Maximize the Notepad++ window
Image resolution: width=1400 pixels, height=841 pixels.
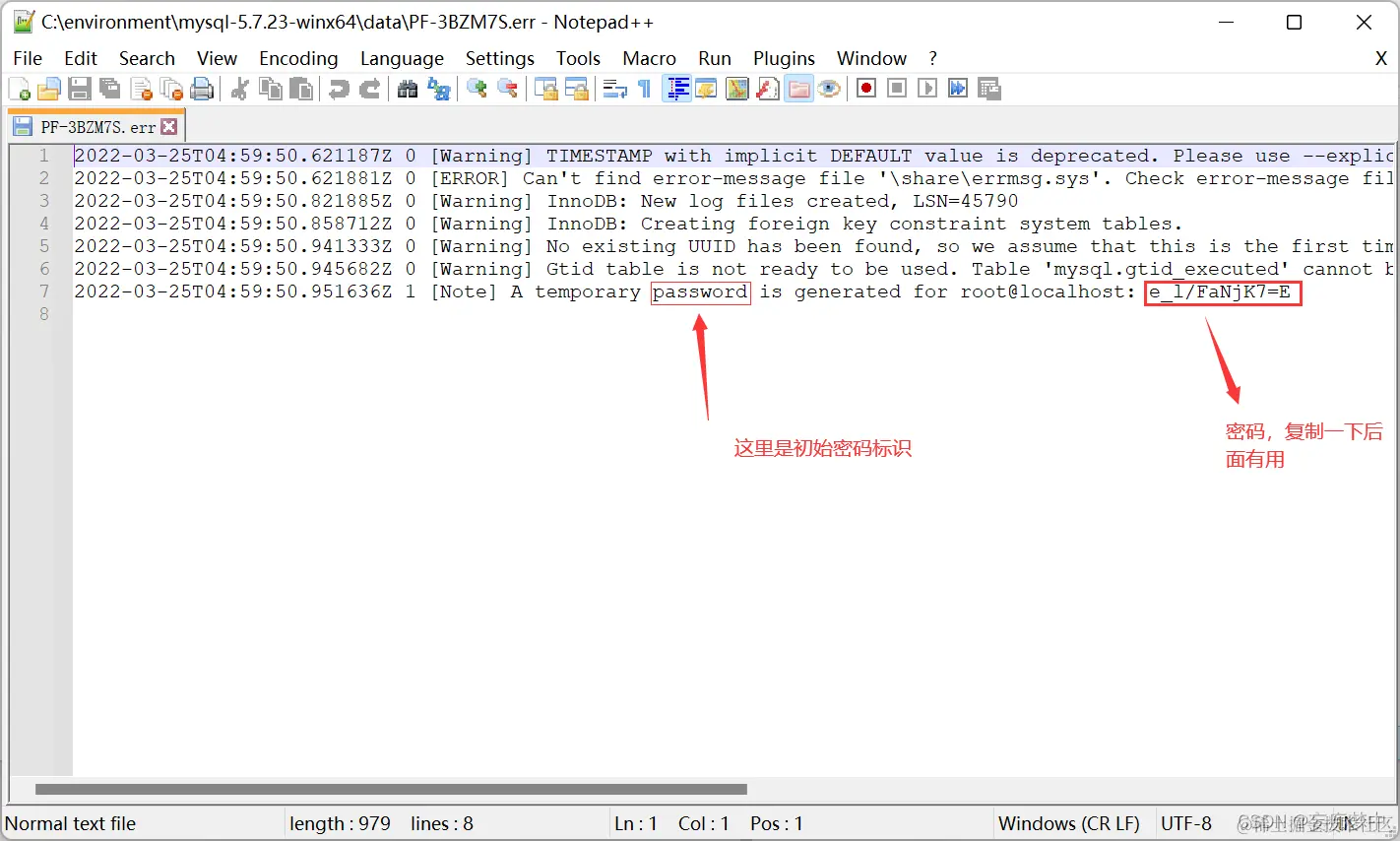(x=1295, y=23)
